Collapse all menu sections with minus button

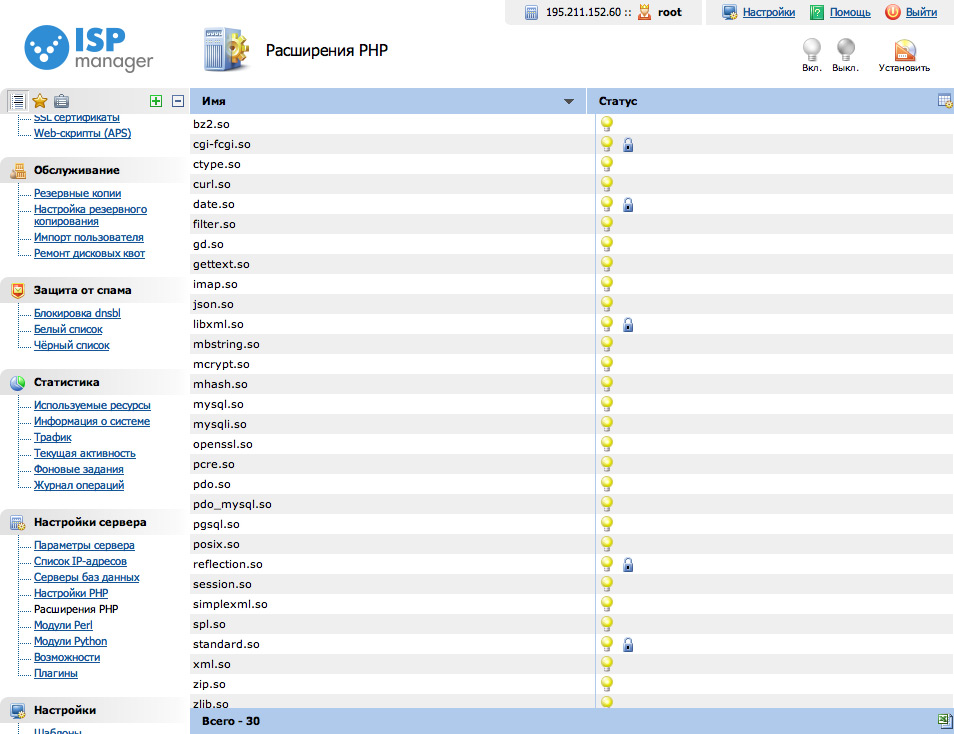[178, 101]
